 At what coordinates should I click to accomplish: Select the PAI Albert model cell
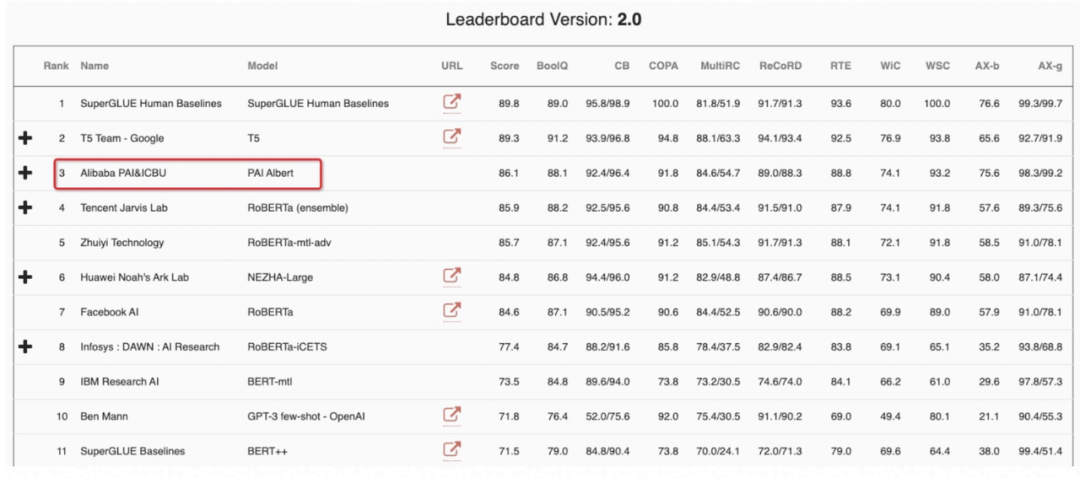tap(270, 173)
